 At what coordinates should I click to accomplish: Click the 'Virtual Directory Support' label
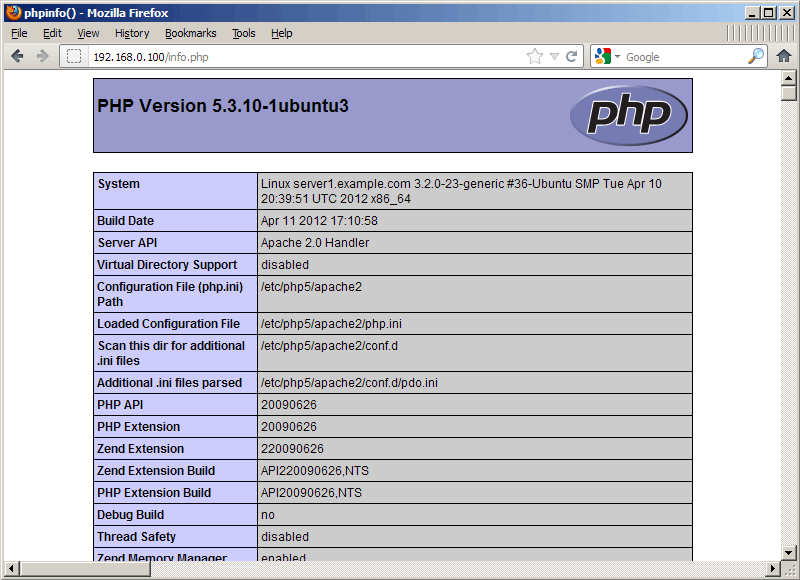167,265
